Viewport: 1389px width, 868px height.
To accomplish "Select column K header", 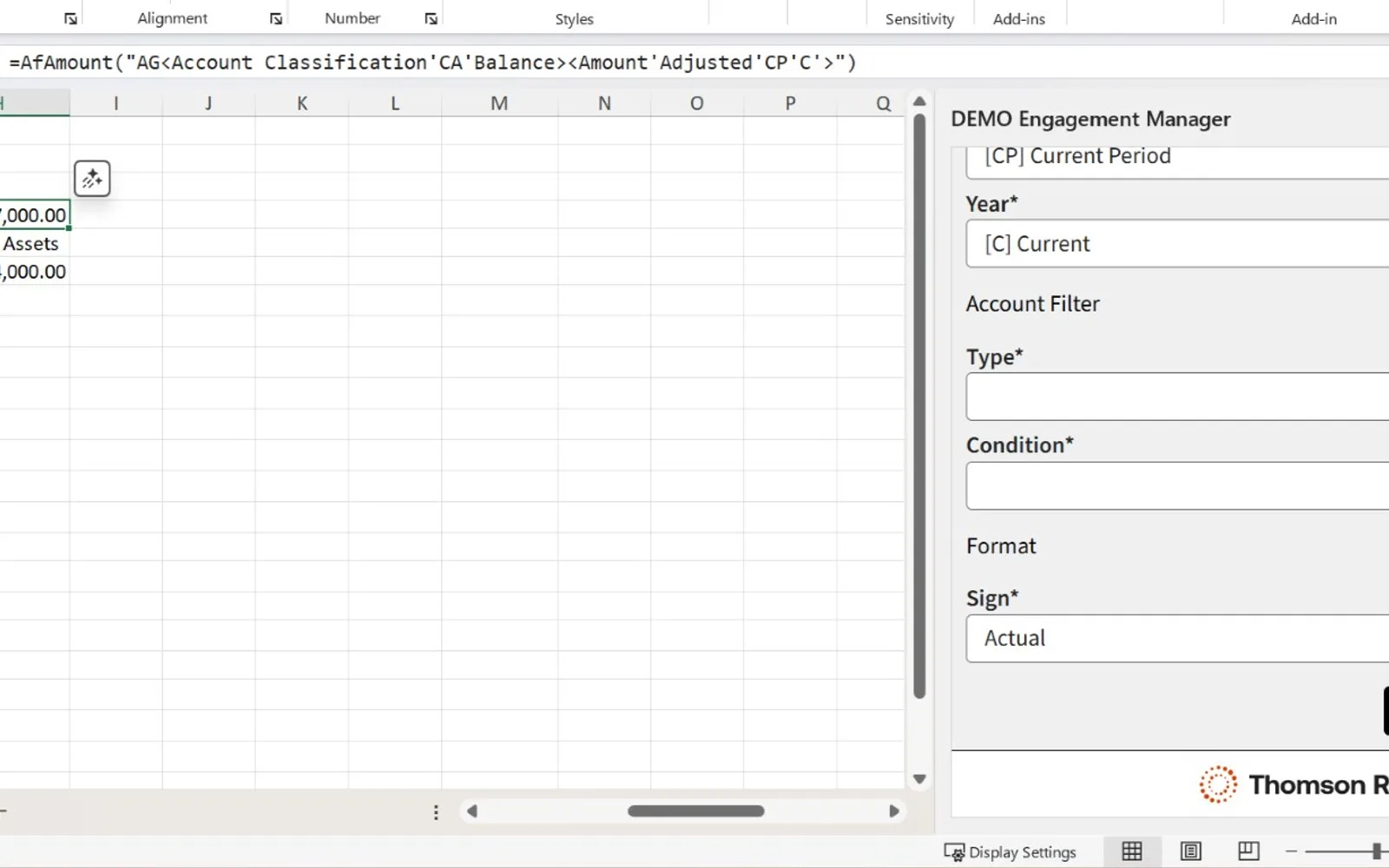I will click(x=302, y=103).
